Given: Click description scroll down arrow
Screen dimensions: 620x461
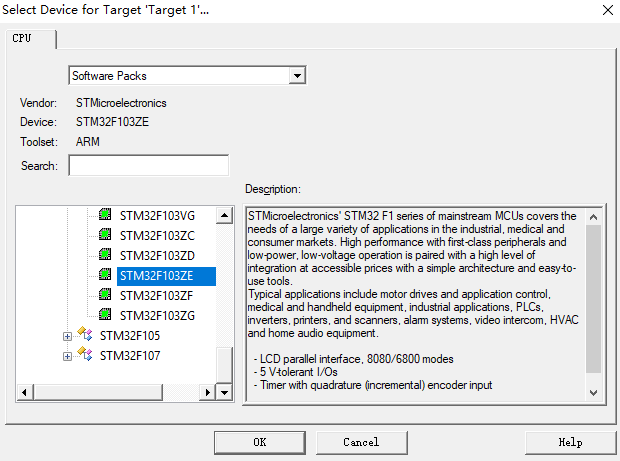Looking at the screenshot, I should (x=594, y=393).
